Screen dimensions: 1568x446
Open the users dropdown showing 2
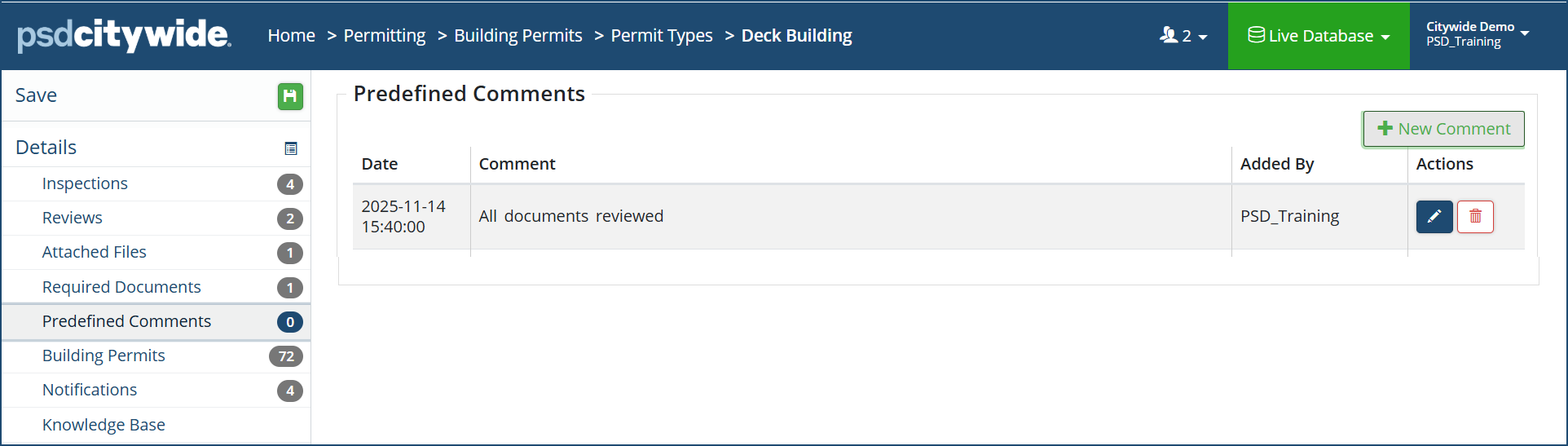click(1183, 36)
